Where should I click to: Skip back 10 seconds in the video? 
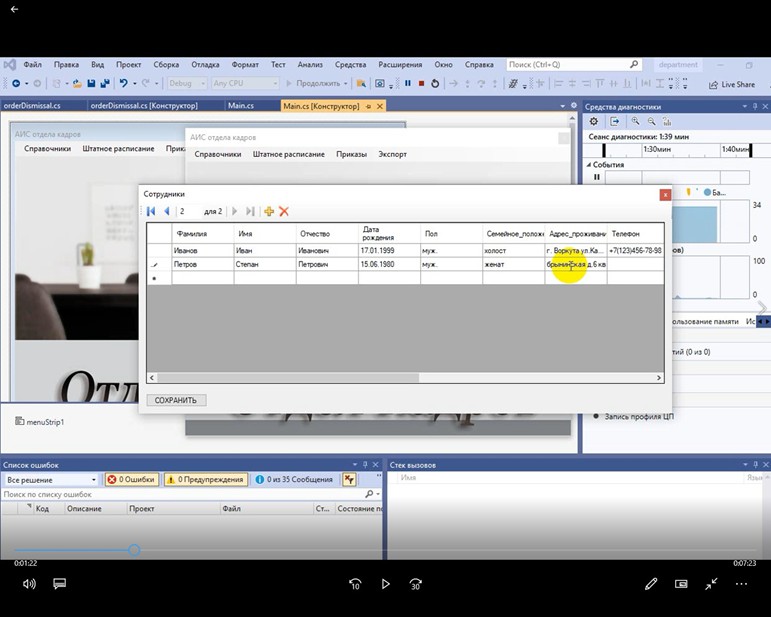(355, 584)
